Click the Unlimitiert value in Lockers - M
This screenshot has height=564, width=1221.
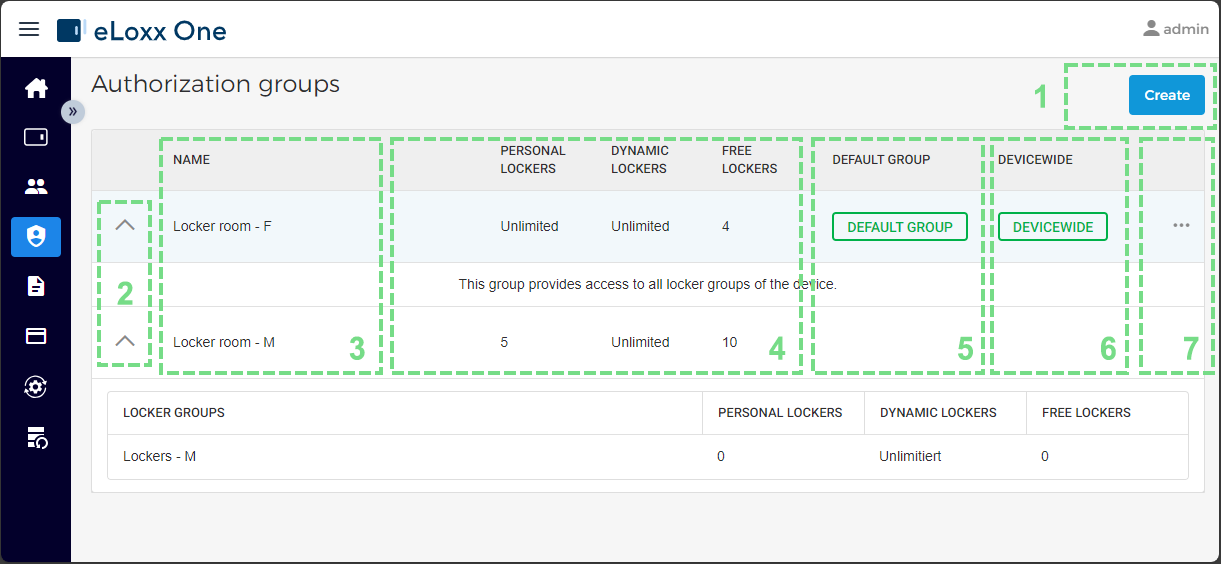tap(910, 456)
